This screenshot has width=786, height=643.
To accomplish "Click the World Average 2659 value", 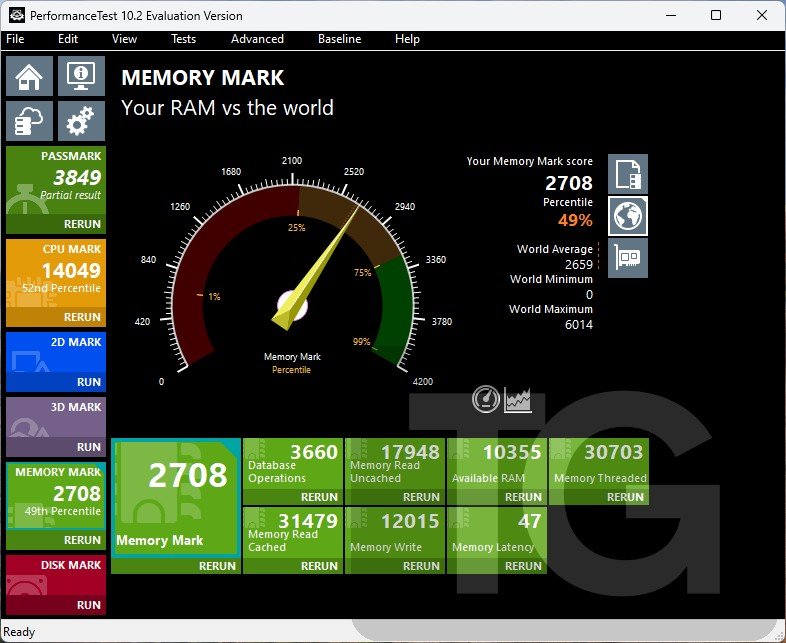I will click(x=578, y=264).
